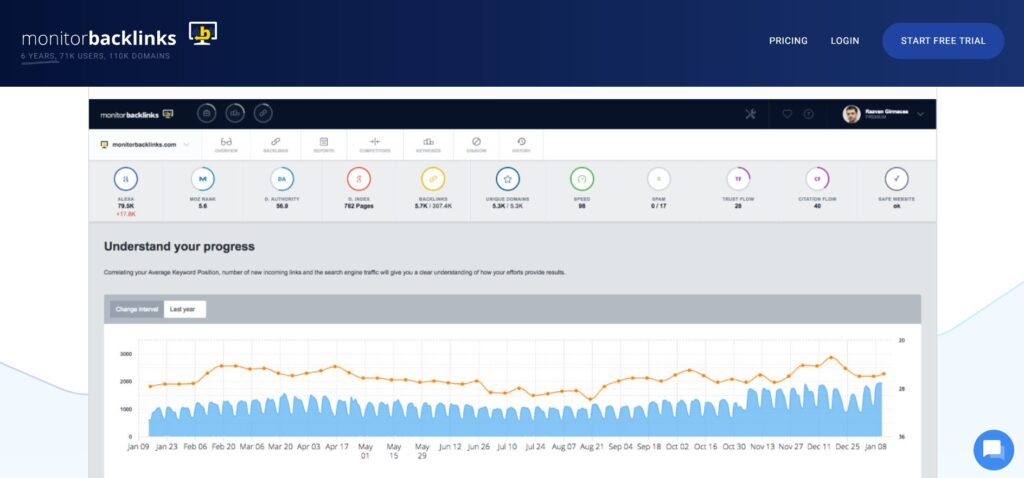
Task: Open the Backlinks tab
Action: tap(276, 145)
